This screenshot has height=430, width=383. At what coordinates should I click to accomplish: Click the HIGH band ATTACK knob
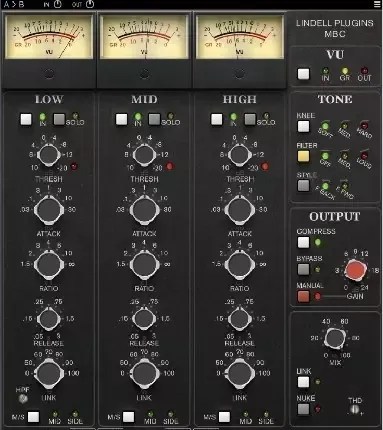point(239,210)
